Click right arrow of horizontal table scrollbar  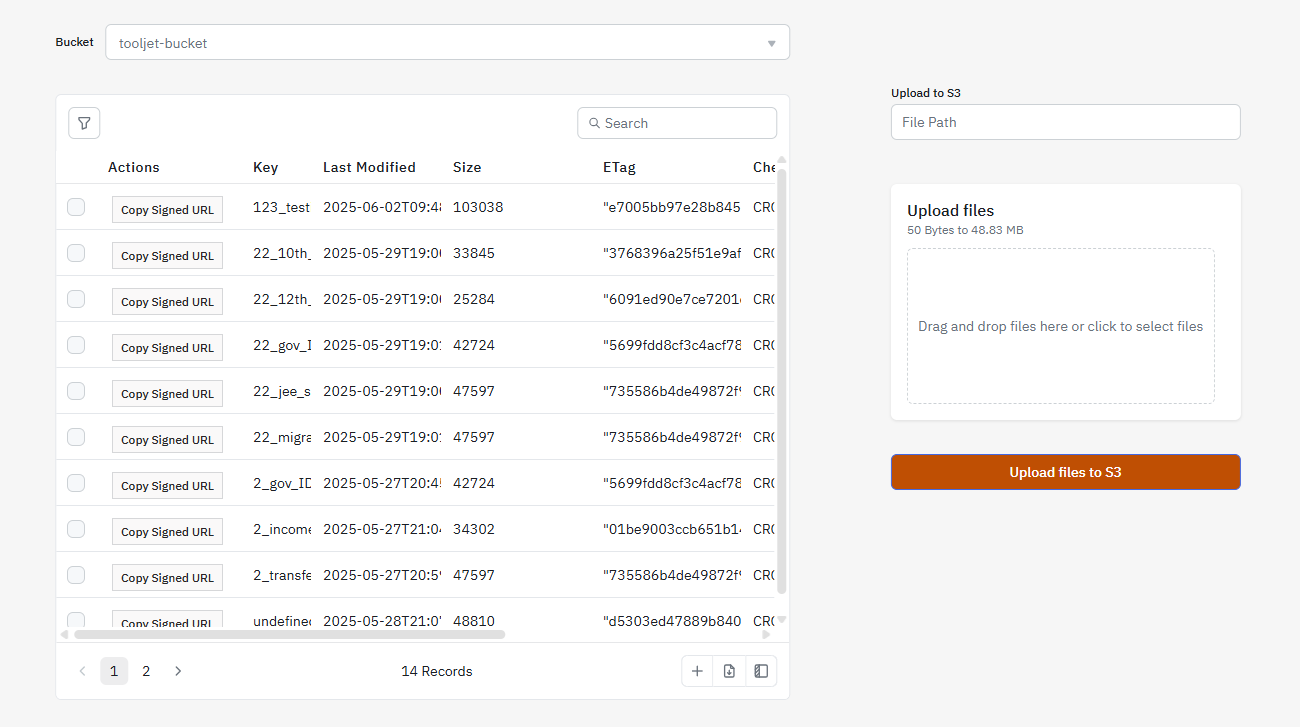(766, 634)
